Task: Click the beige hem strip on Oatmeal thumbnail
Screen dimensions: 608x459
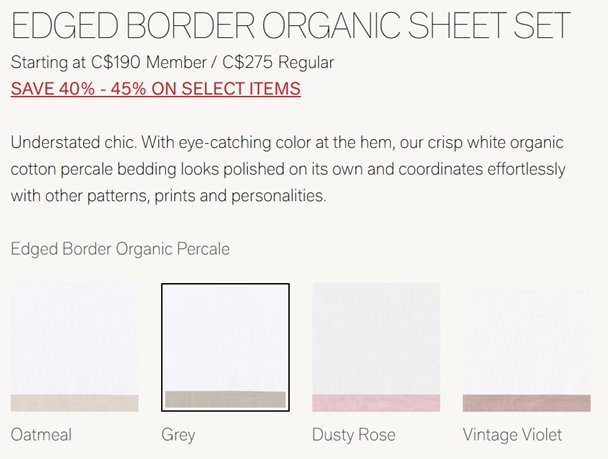Action: (x=74, y=403)
